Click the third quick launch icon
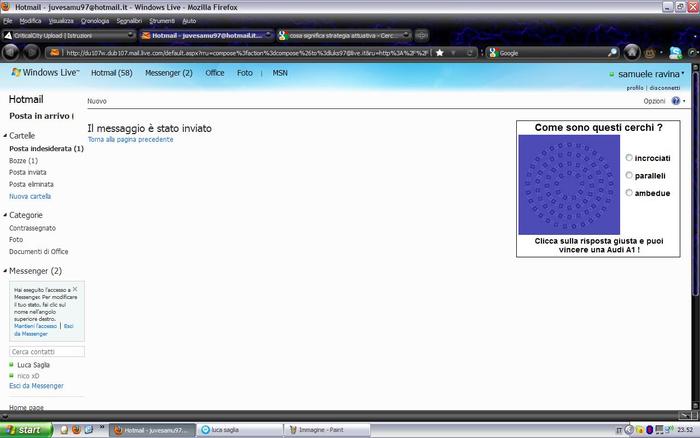This screenshot has height=438, width=700. [89, 430]
